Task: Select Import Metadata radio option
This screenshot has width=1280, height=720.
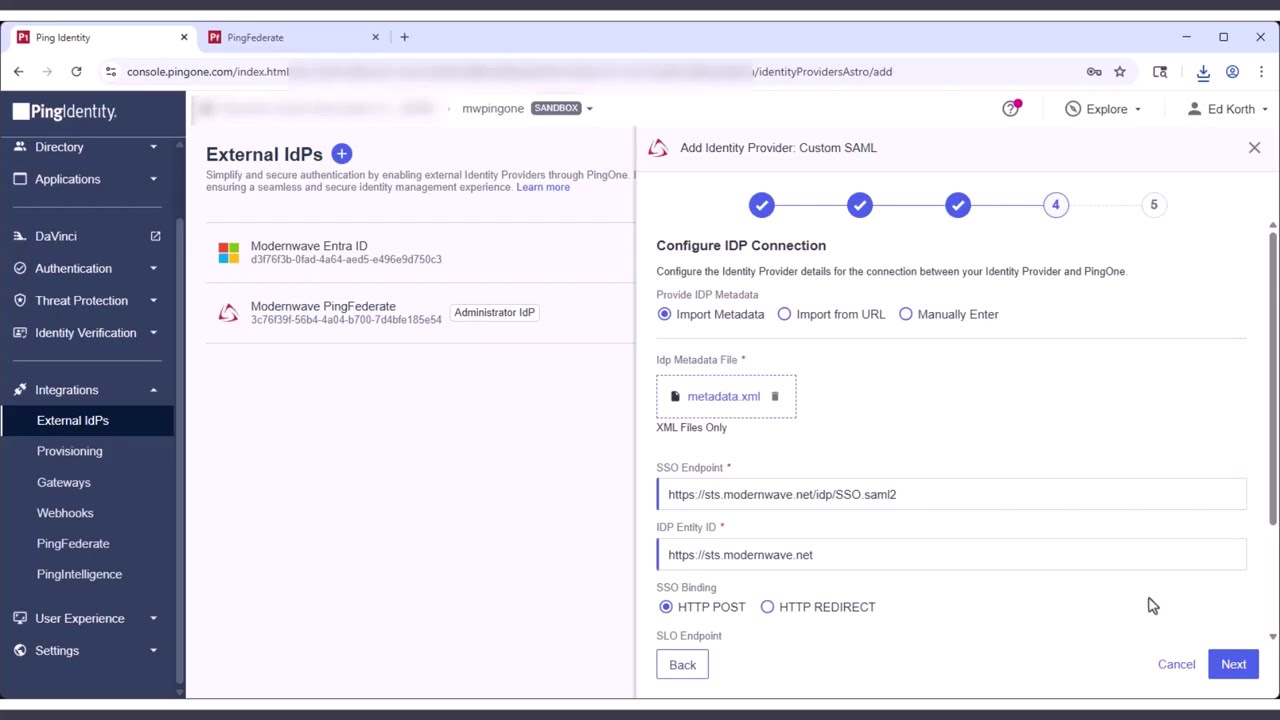Action: (664, 314)
